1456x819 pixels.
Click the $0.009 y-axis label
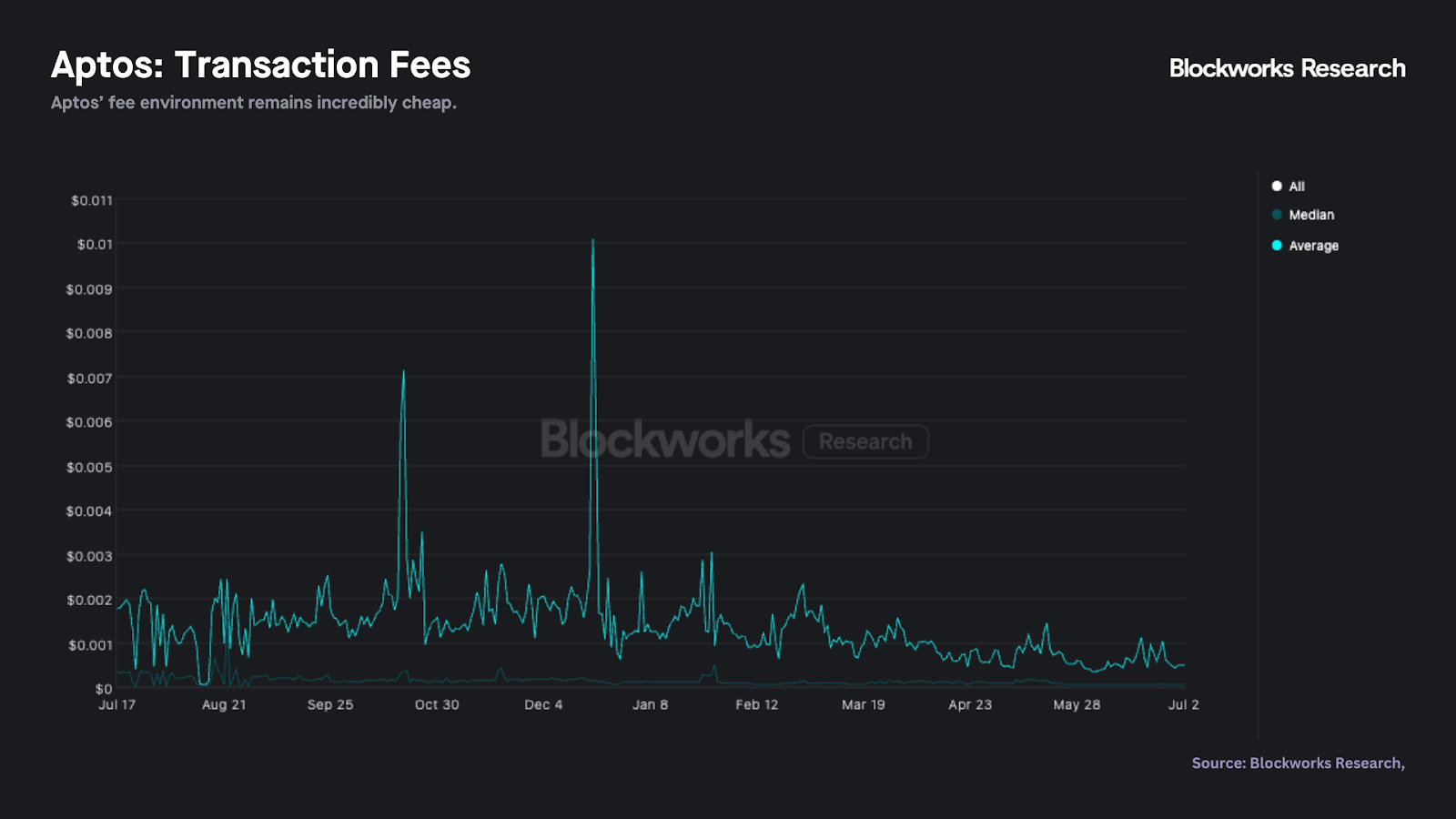click(89, 289)
